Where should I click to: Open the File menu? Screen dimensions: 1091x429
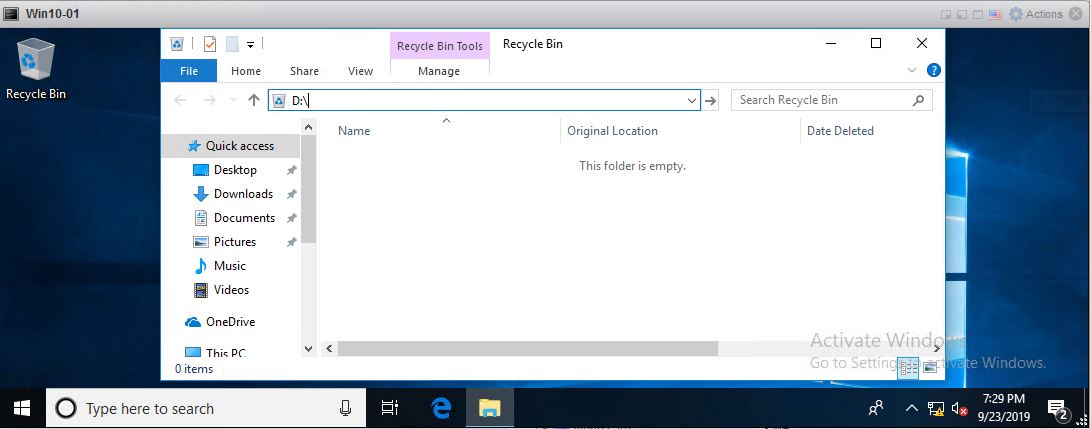tap(189, 71)
